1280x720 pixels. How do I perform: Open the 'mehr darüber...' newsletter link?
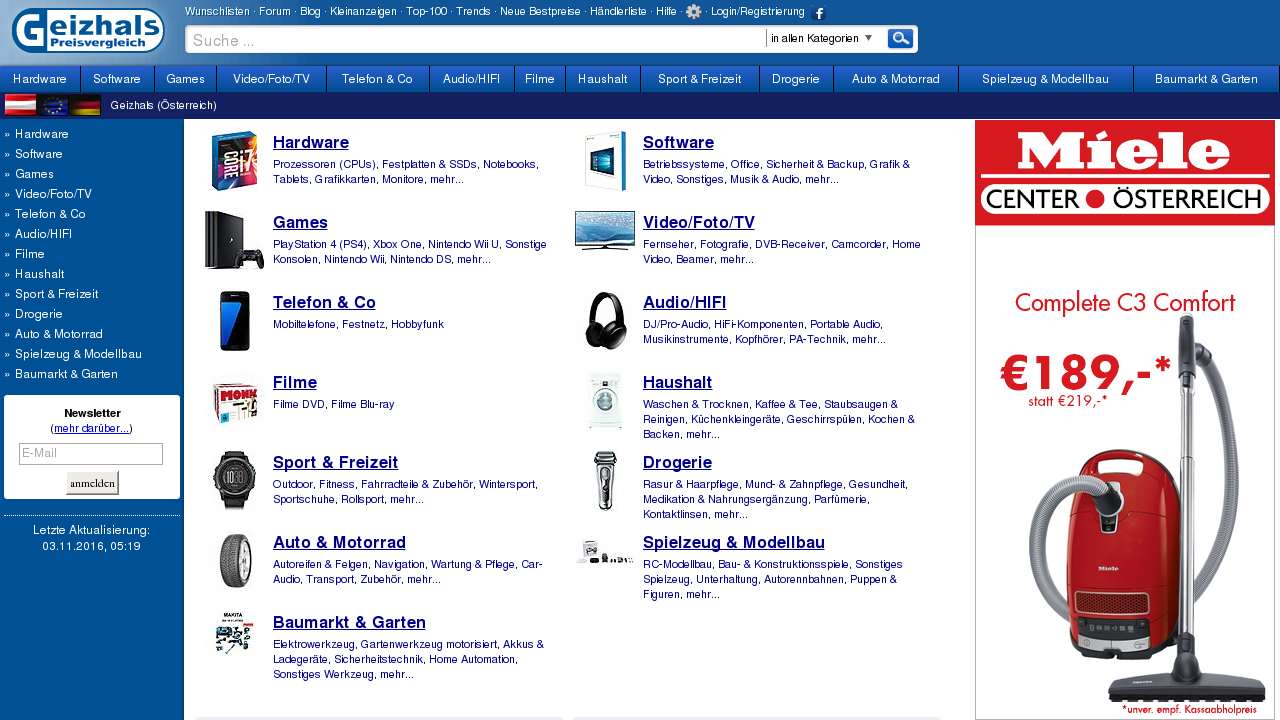click(91, 428)
